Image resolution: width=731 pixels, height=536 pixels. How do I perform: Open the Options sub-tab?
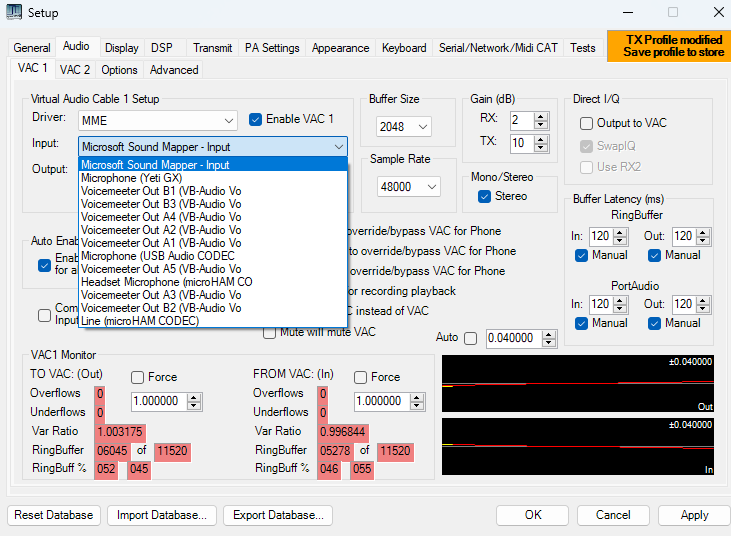coord(119,70)
